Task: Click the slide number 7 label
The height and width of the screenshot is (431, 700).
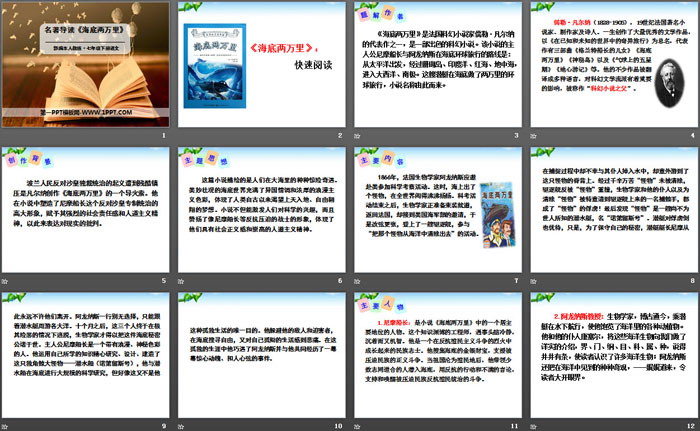Action: click(x=516, y=280)
